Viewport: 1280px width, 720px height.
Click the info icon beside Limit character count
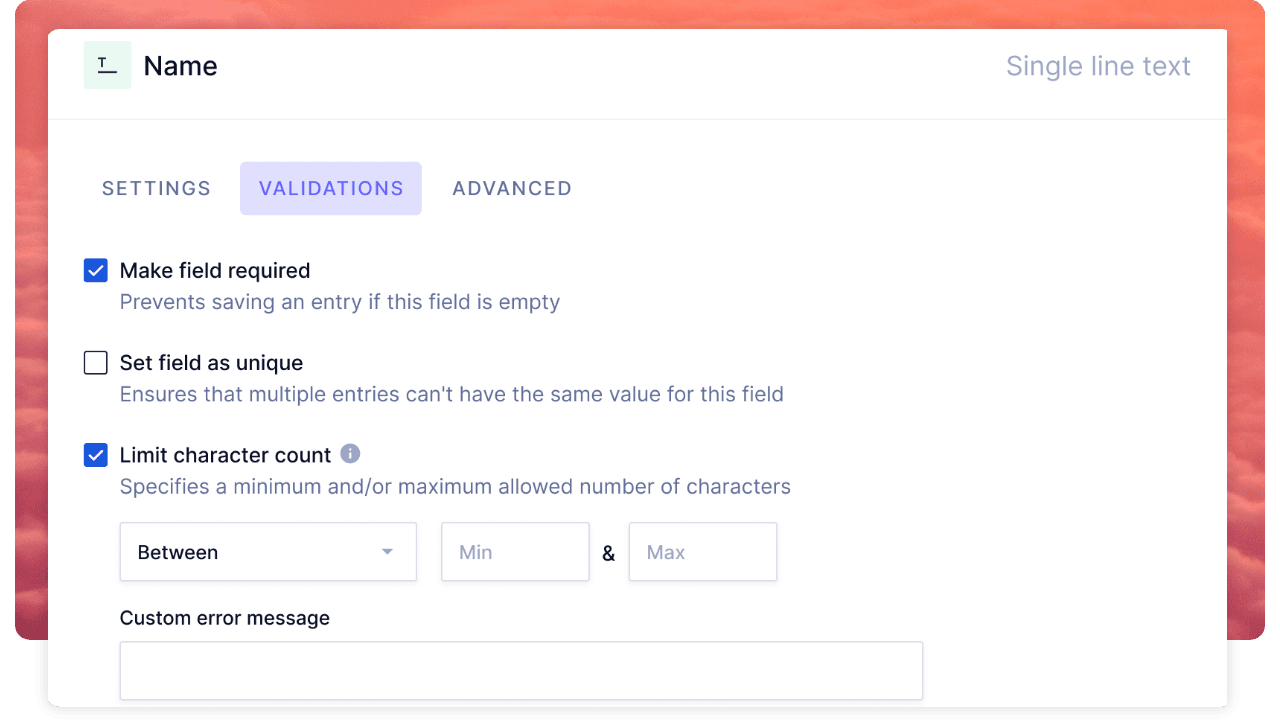point(350,454)
